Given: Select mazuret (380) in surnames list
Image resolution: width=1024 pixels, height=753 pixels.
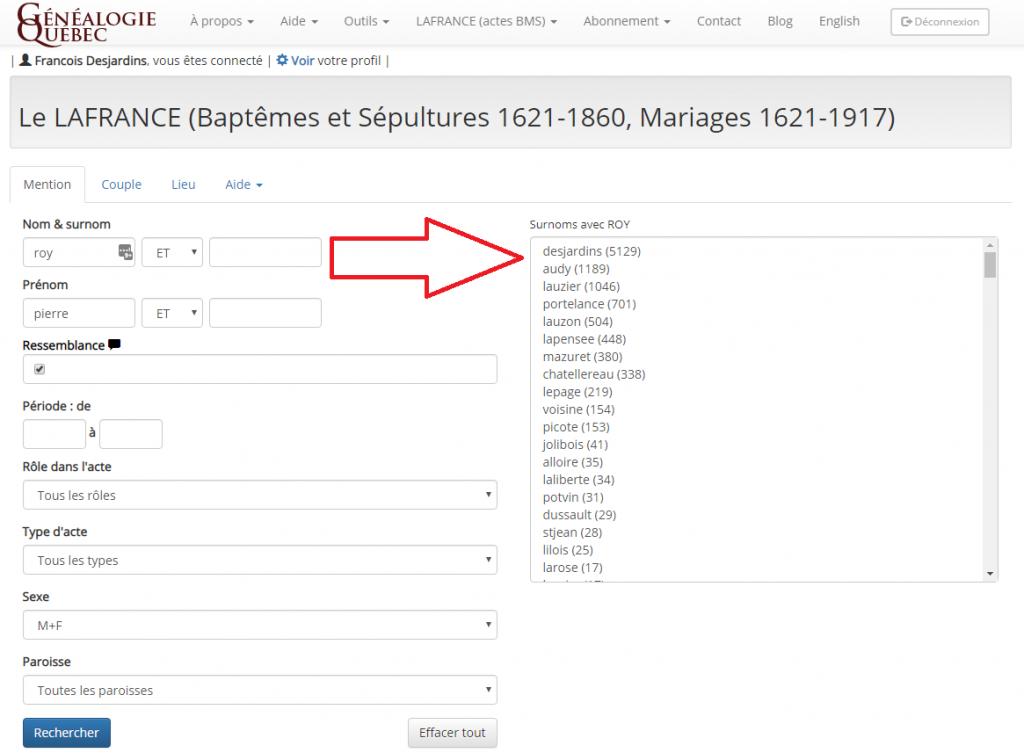Looking at the screenshot, I should [583, 357].
